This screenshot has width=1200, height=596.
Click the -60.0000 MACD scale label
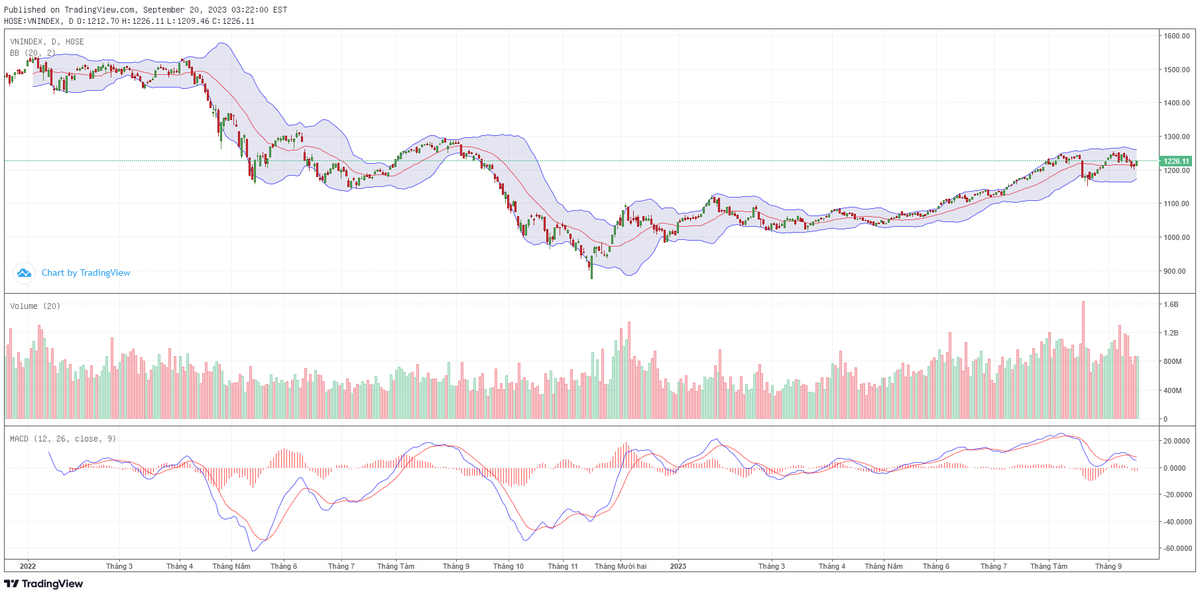coord(1176,549)
